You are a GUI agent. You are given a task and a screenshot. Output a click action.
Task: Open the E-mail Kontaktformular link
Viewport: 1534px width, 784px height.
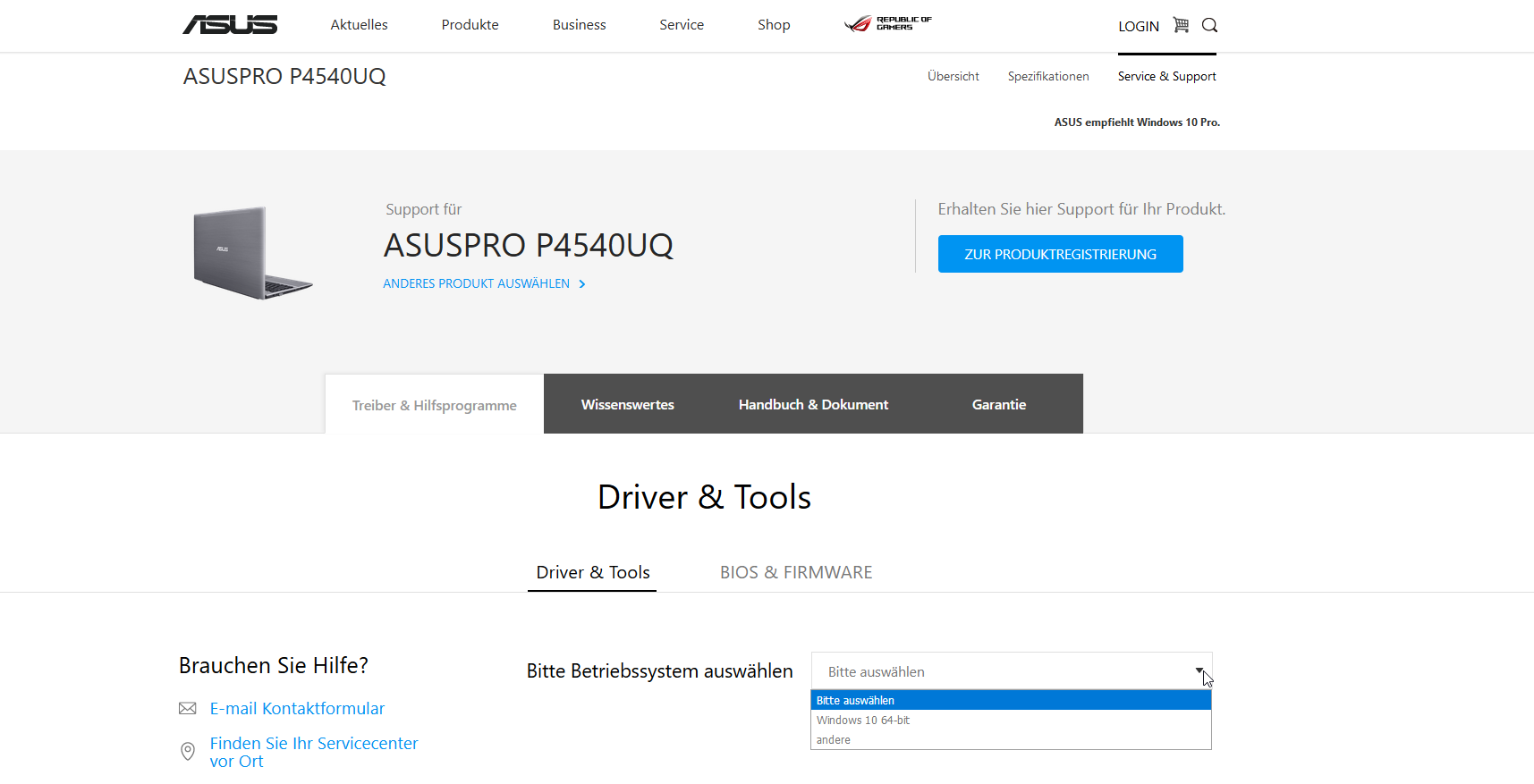[x=297, y=708]
